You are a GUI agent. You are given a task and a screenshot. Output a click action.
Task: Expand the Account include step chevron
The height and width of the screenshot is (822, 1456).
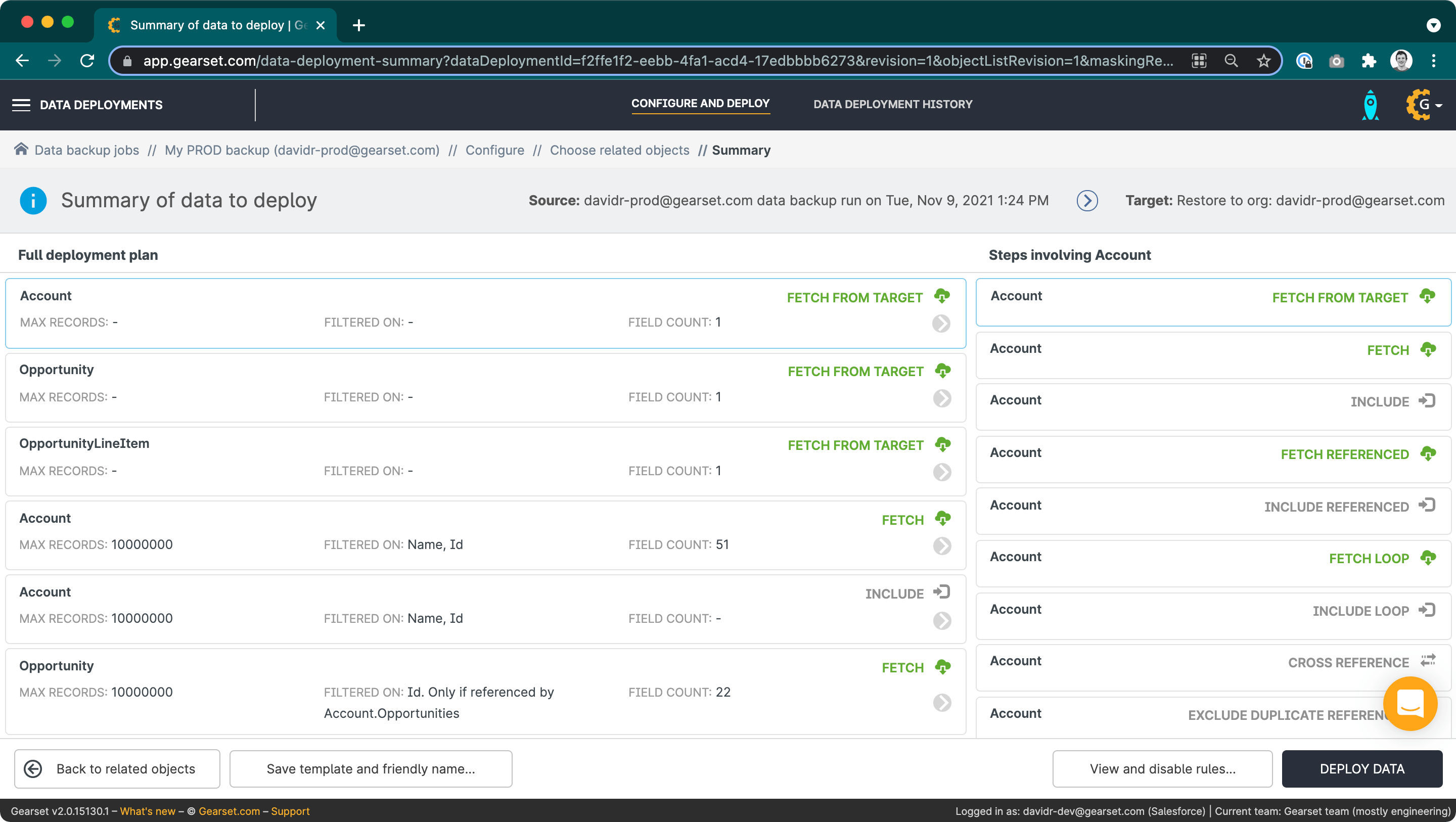[x=942, y=620]
